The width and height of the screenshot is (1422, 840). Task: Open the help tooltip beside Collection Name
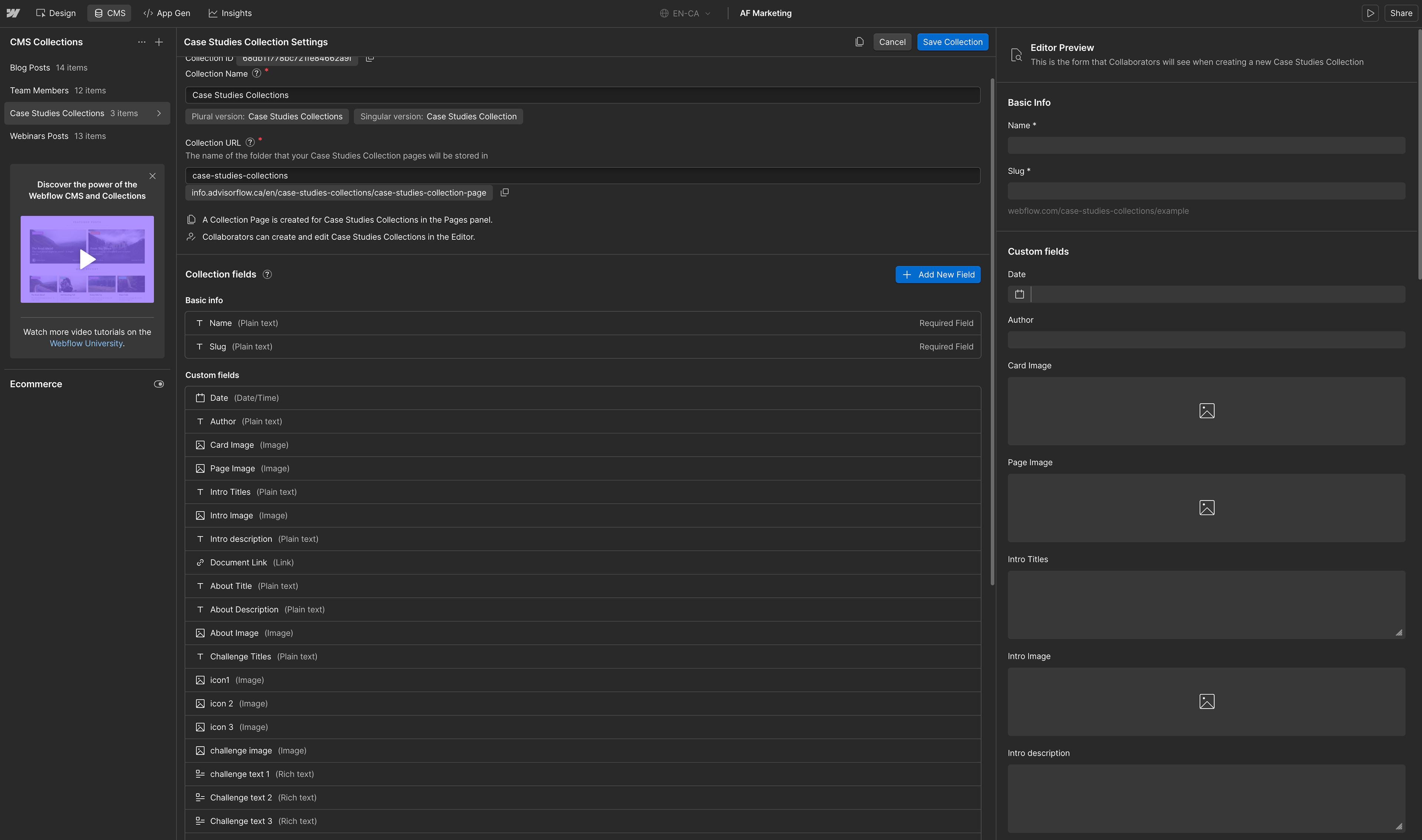[x=256, y=73]
